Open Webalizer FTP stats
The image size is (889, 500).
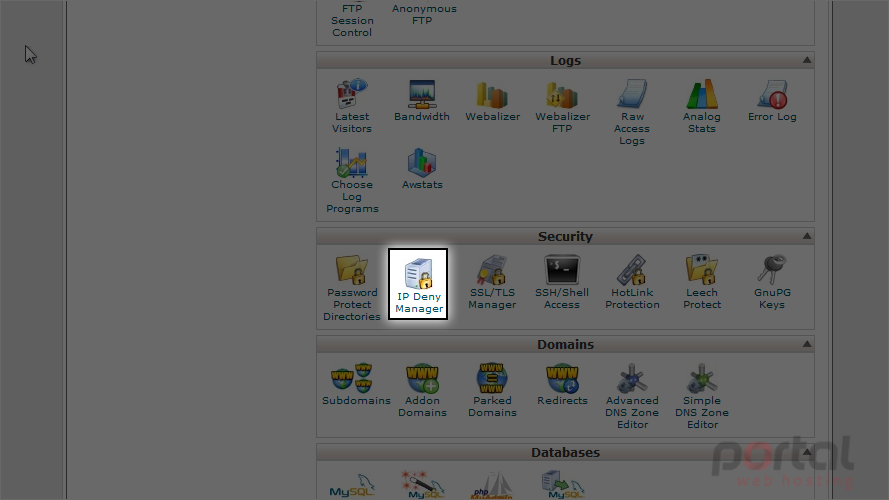[562, 107]
